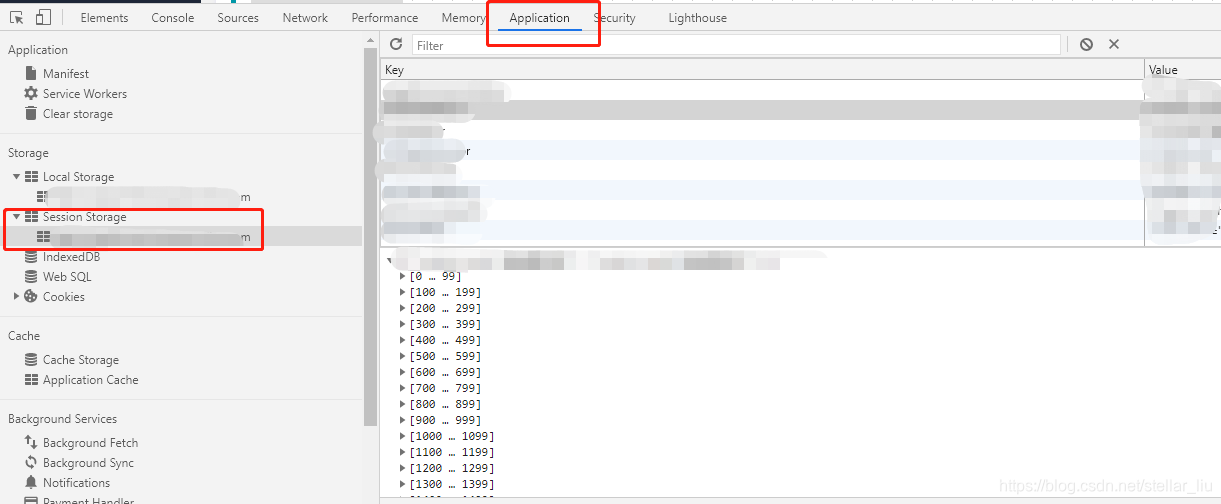Click the Notifications bell icon
Screen dimensions: 1221x504
(31, 483)
